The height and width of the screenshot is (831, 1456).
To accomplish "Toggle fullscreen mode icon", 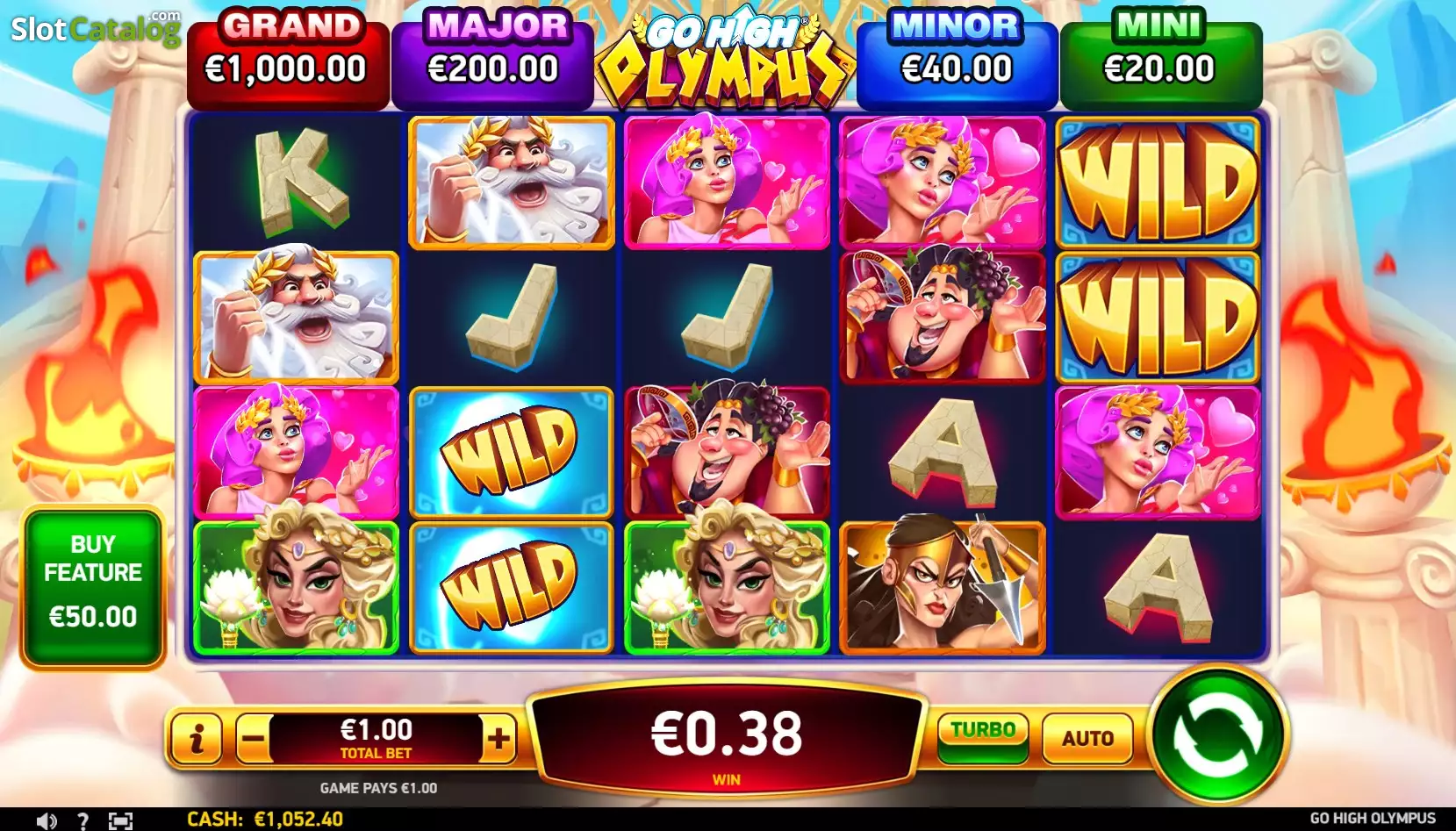I will click(x=120, y=820).
